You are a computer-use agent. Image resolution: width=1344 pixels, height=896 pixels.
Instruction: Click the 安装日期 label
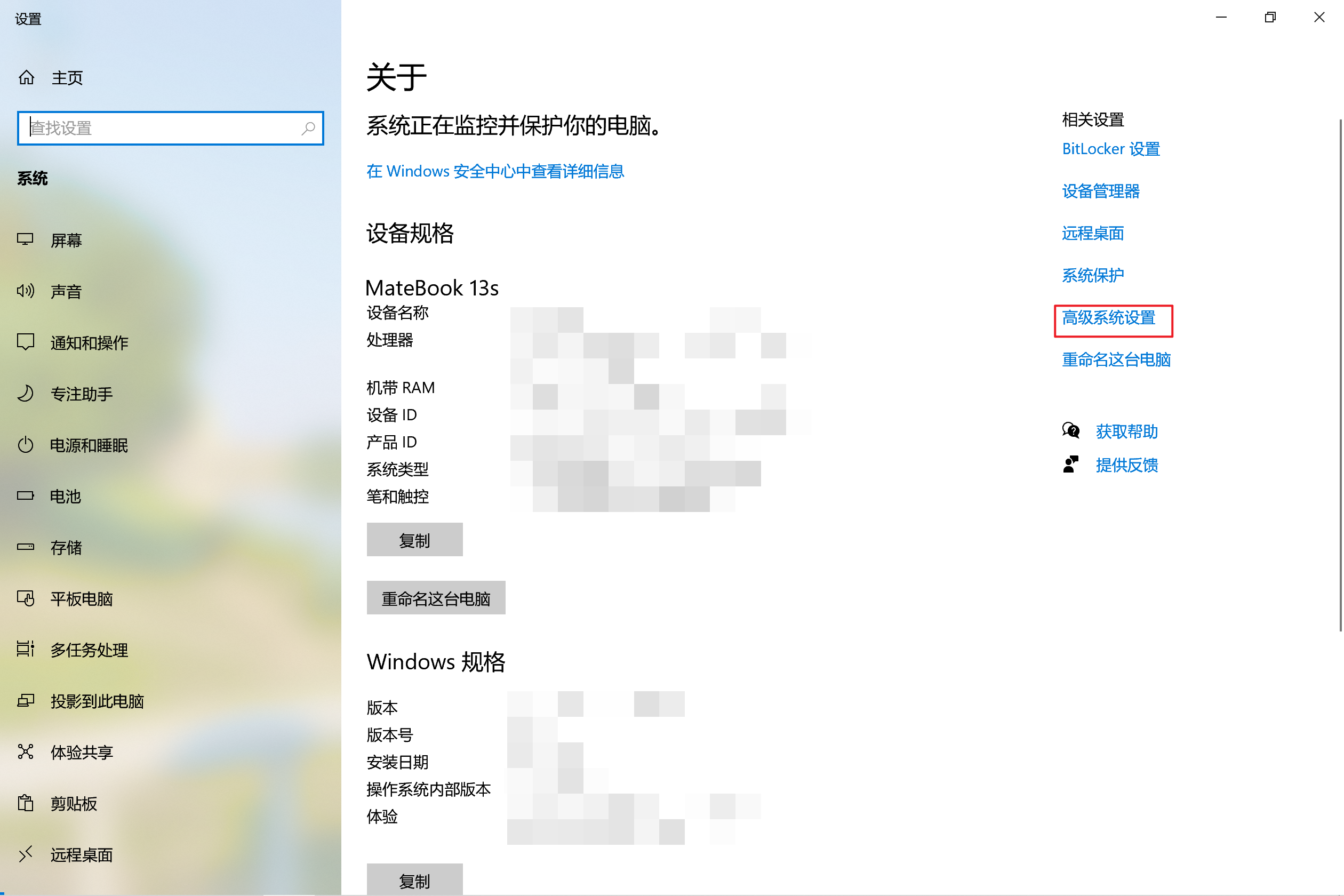(398, 762)
